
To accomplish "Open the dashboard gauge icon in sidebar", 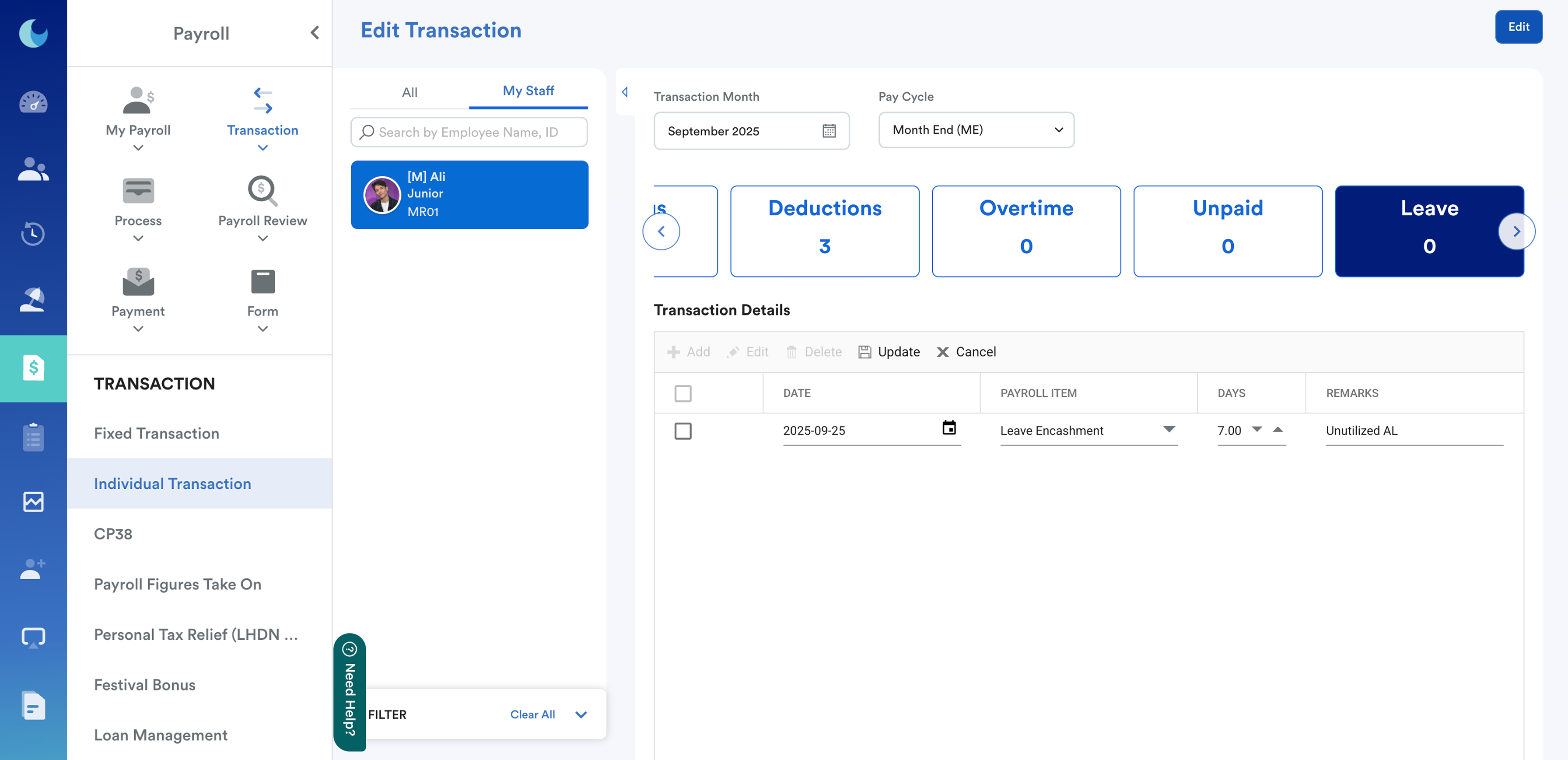I will 33,102.
